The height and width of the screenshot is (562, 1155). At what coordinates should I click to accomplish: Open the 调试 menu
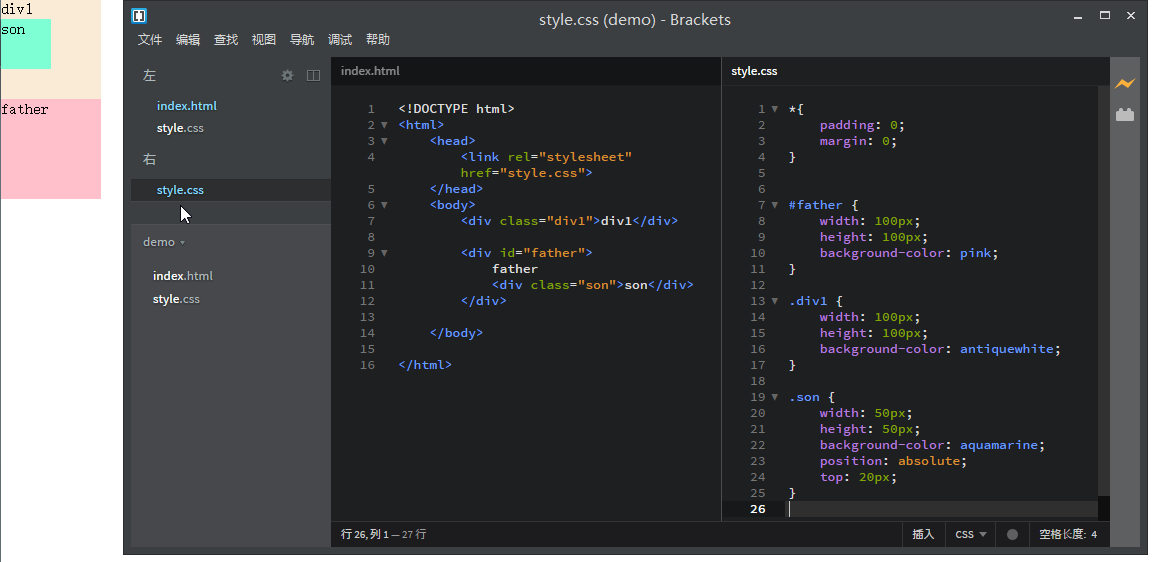tap(340, 40)
